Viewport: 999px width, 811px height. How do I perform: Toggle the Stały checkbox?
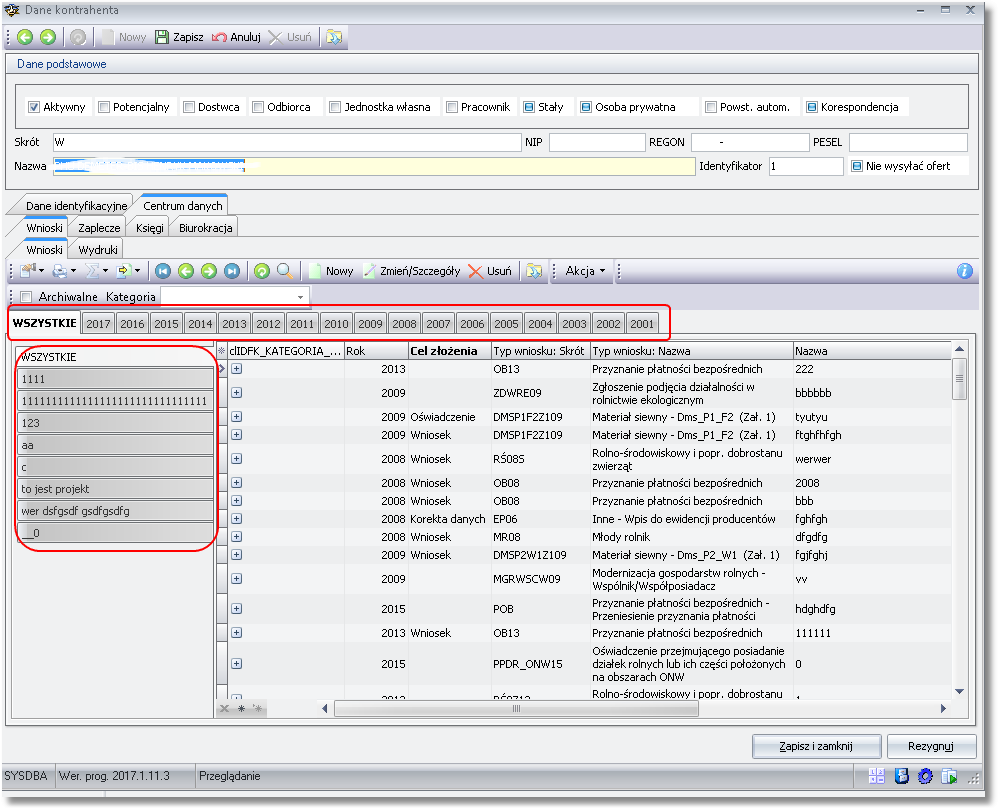(529, 107)
